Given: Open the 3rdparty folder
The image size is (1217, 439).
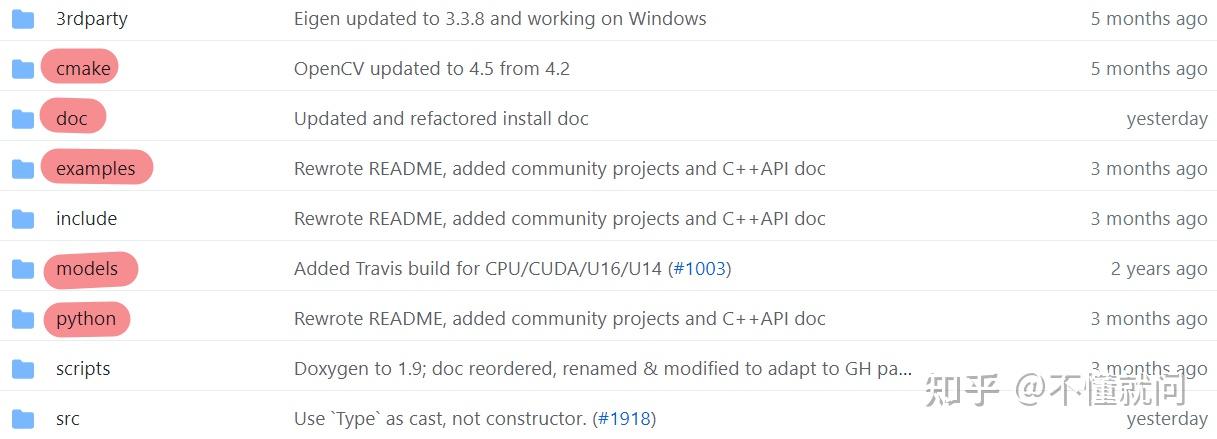Looking at the screenshot, I should pyautogui.click(x=91, y=19).
